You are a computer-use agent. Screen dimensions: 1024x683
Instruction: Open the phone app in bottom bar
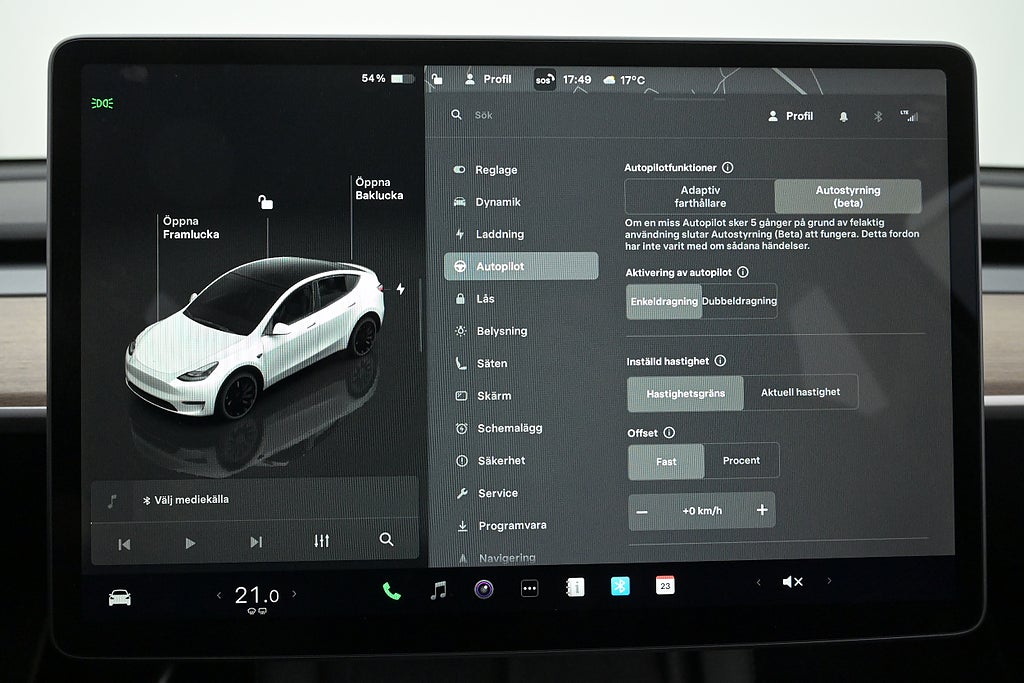pyautogui.click(x=391, y=590)
